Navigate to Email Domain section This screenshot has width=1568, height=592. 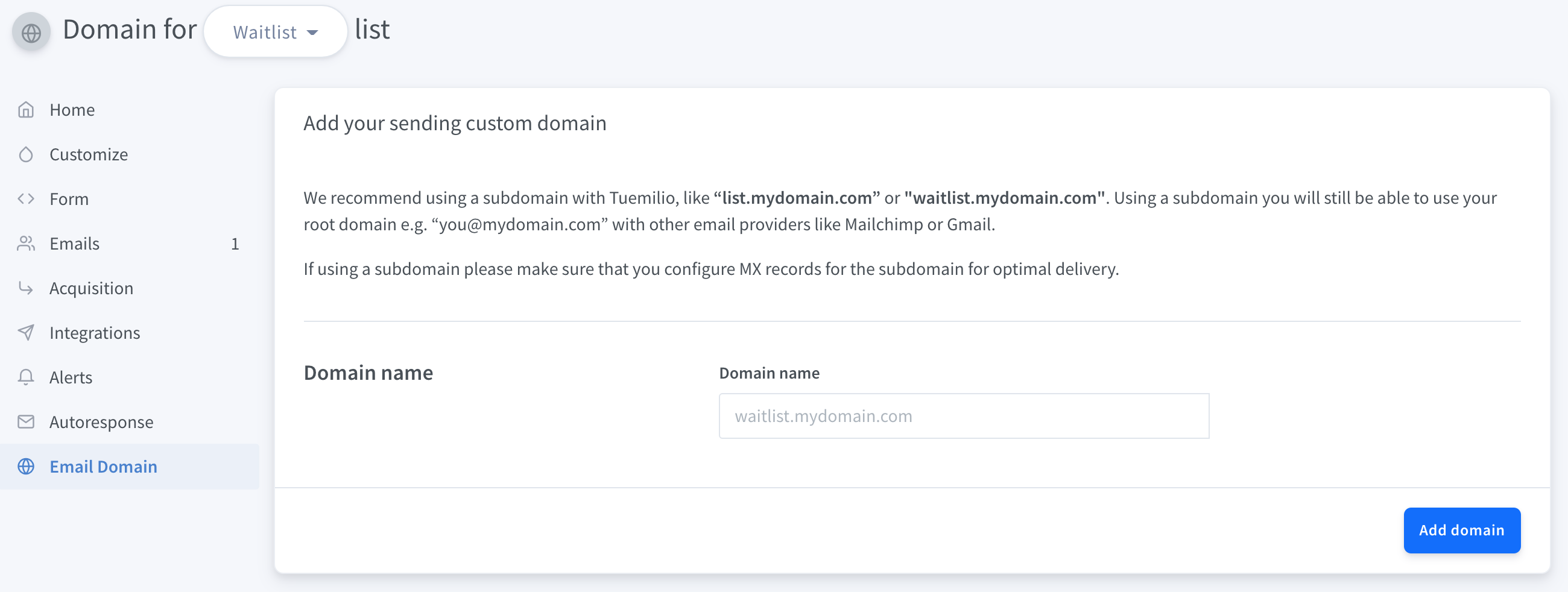(103, 467)
